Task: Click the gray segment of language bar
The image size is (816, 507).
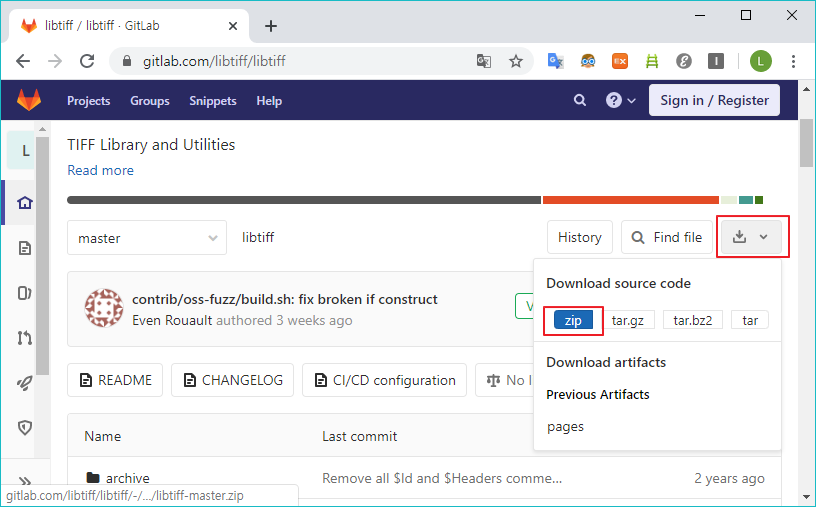Action: [304, 200]
